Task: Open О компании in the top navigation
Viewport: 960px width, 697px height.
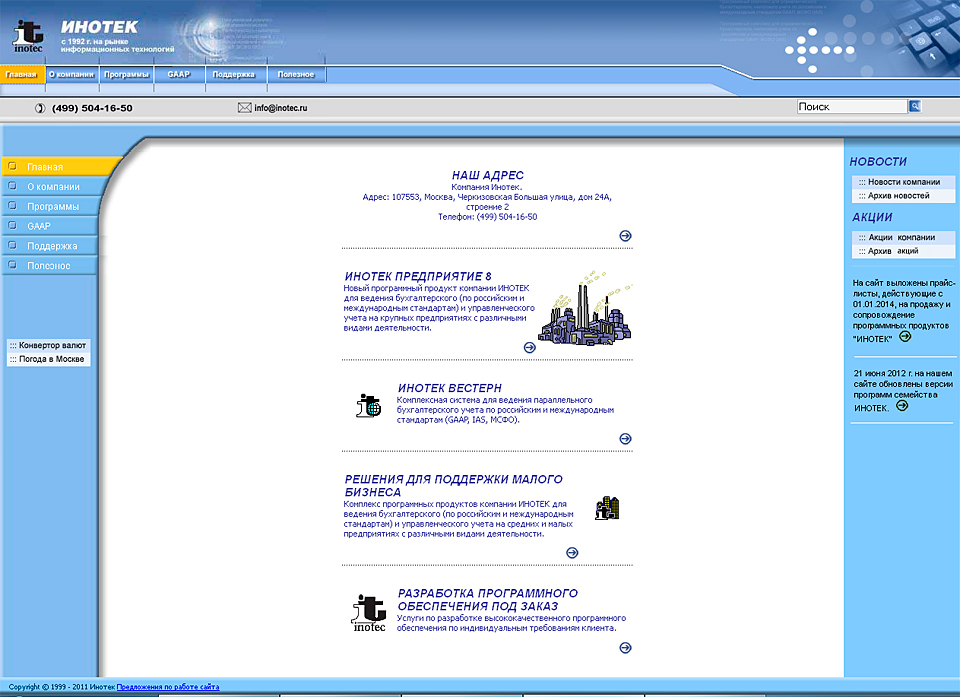Action: click(72, 74)
